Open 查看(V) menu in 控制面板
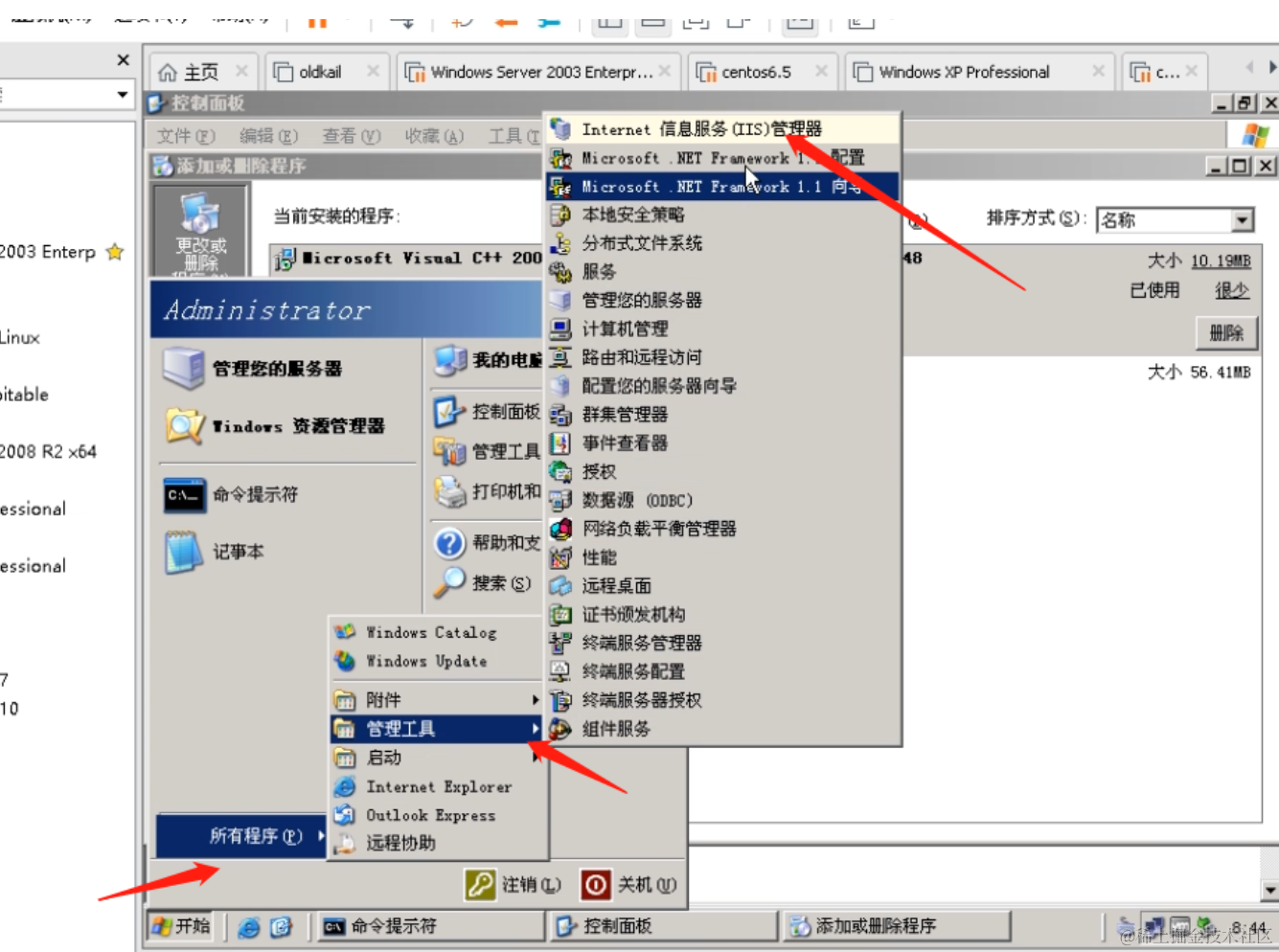1279x952 pixels. point(352,136)
